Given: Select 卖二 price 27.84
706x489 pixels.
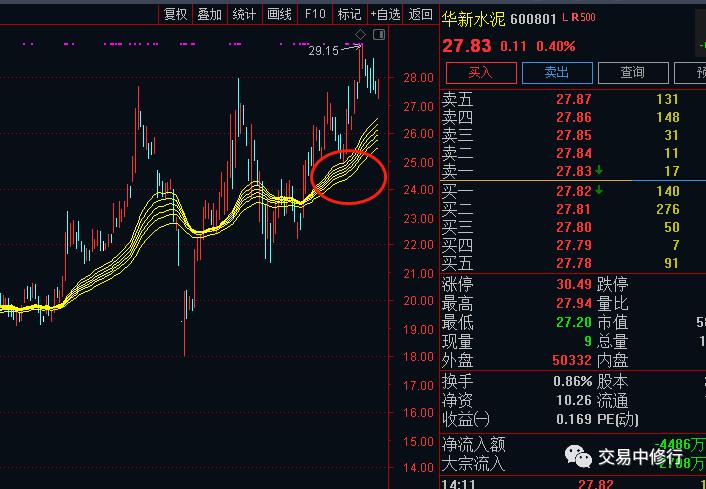Looking at the screenshot, I should (x=573, y=153).
